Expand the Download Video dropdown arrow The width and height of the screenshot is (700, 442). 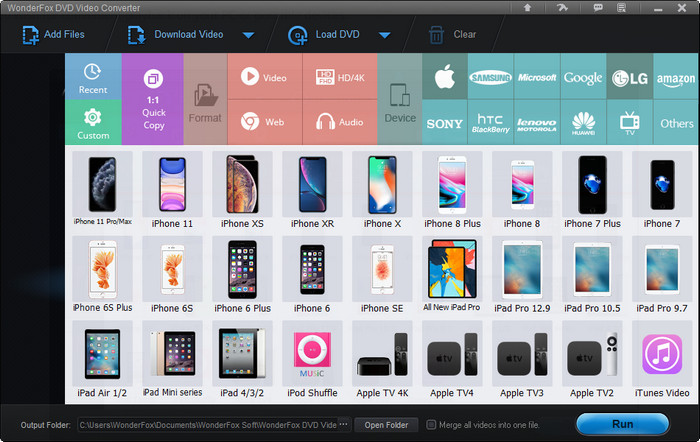[248, 35]
